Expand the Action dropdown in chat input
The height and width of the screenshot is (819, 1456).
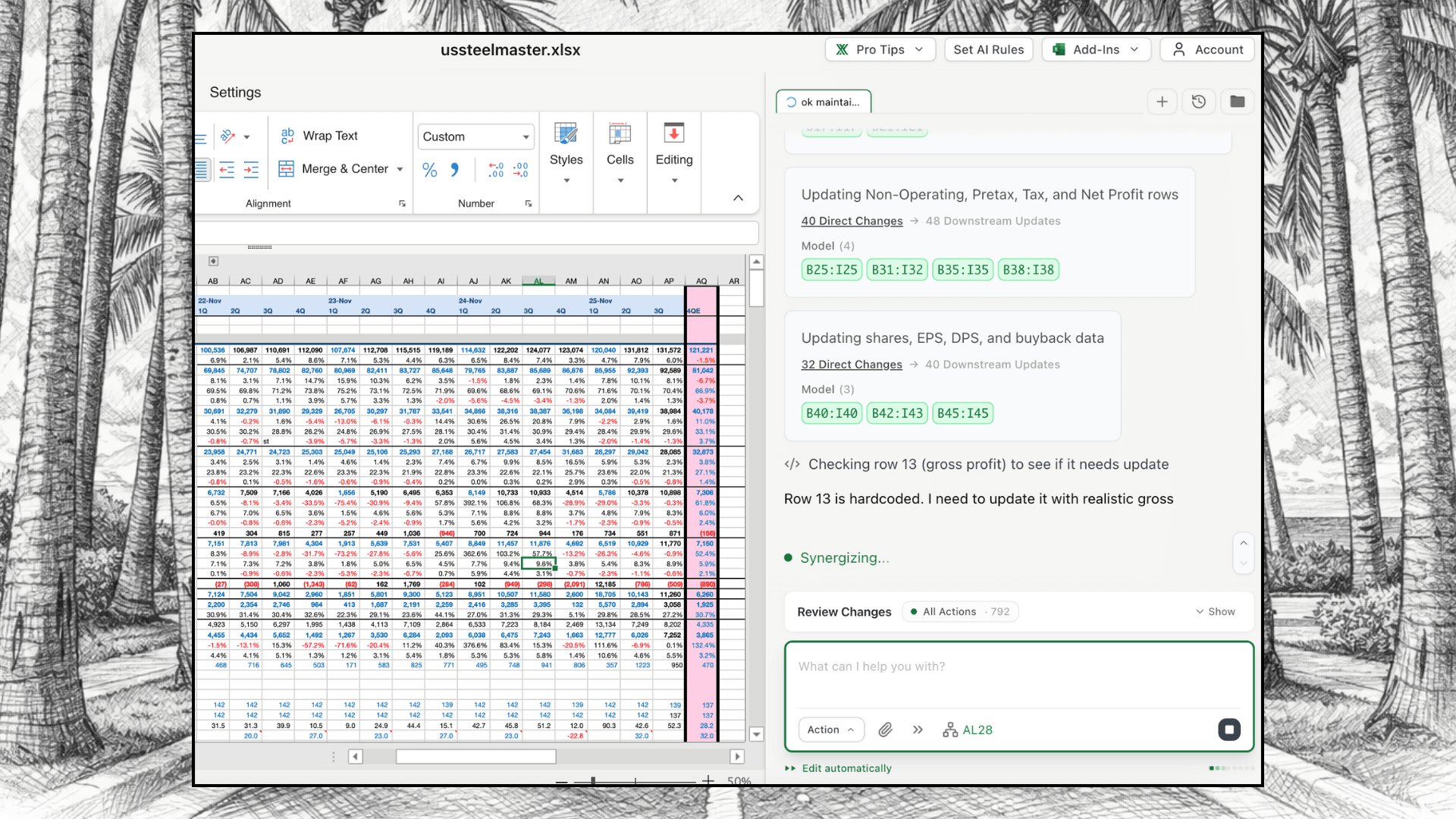click(831, 730)
